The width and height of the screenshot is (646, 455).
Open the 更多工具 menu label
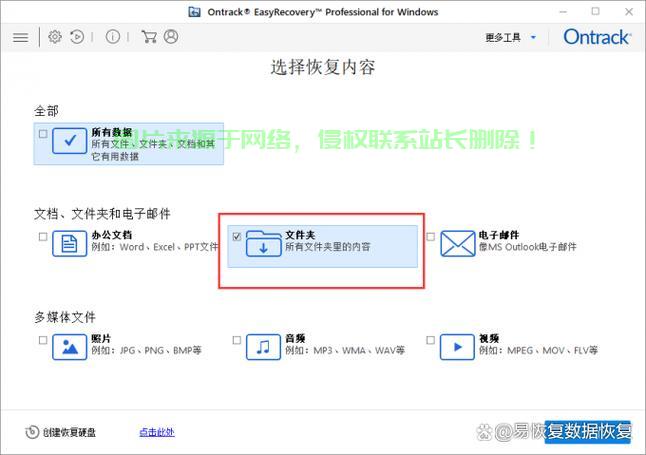click(503, 38)
